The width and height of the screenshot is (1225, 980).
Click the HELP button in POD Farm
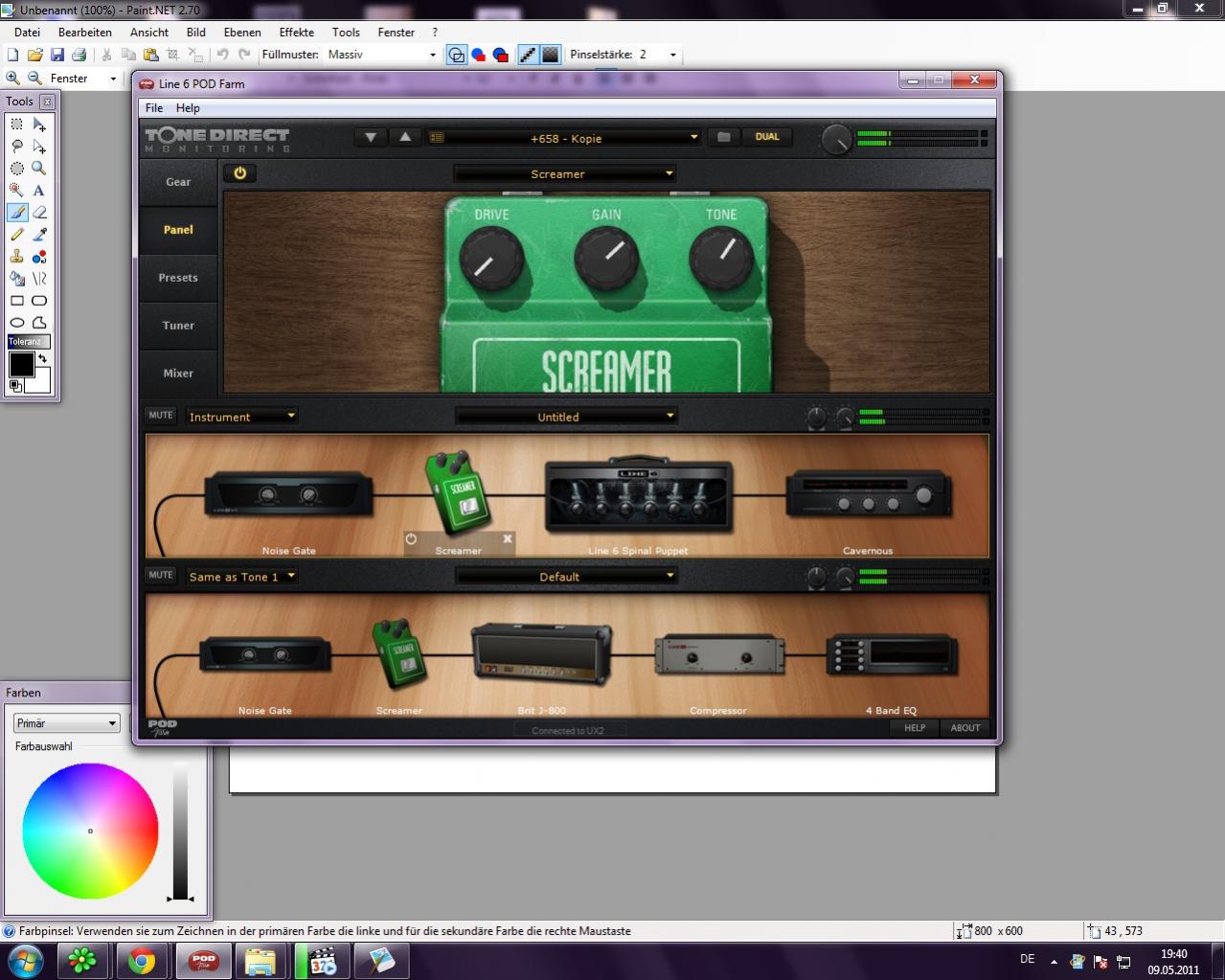[x=915, y=728]
